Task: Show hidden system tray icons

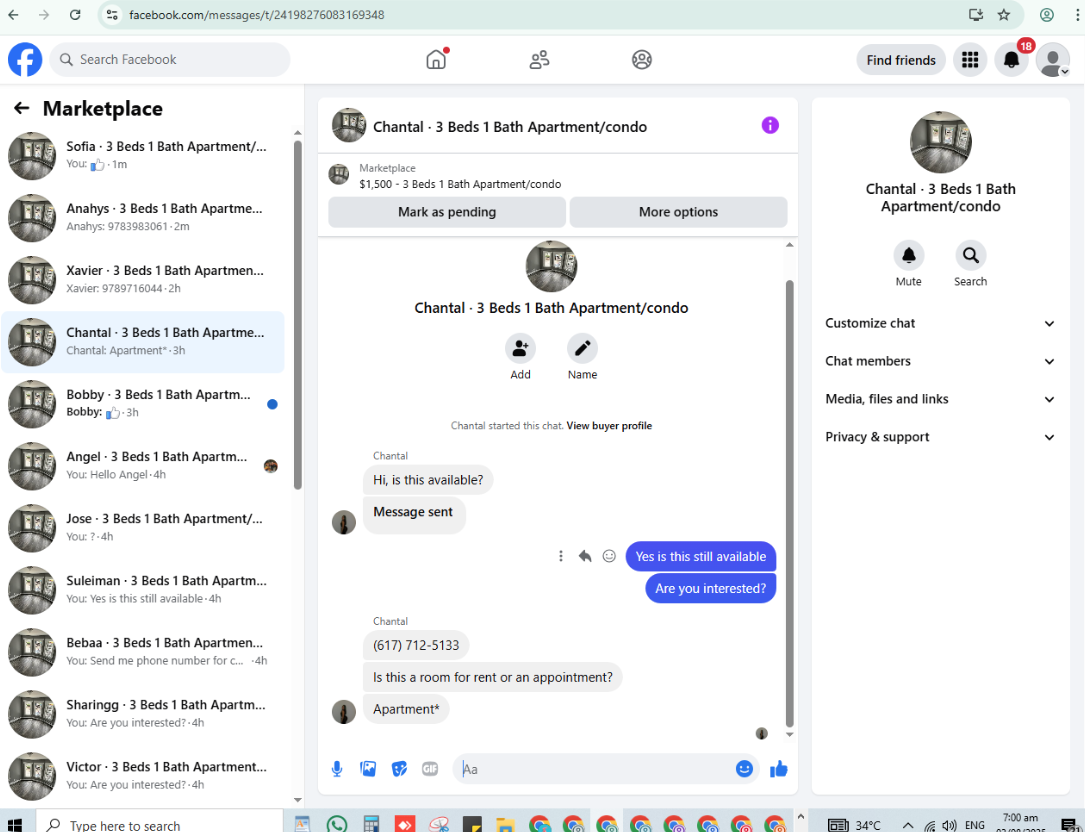Action: tap(908, 825)
